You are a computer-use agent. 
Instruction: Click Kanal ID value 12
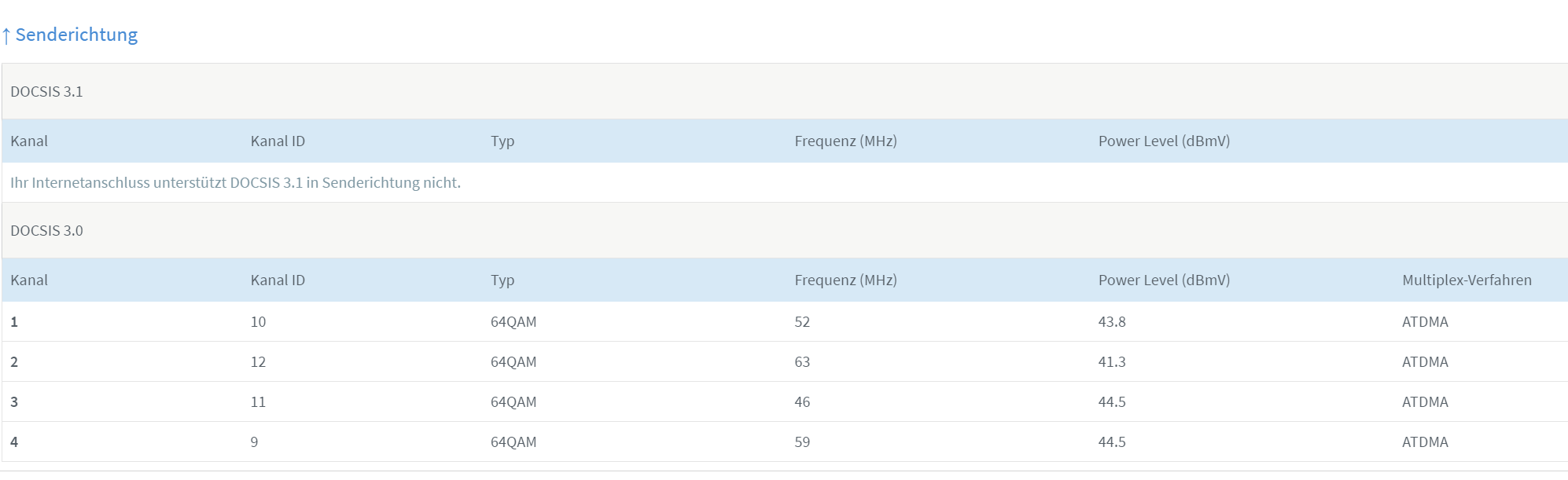(258, 362)
